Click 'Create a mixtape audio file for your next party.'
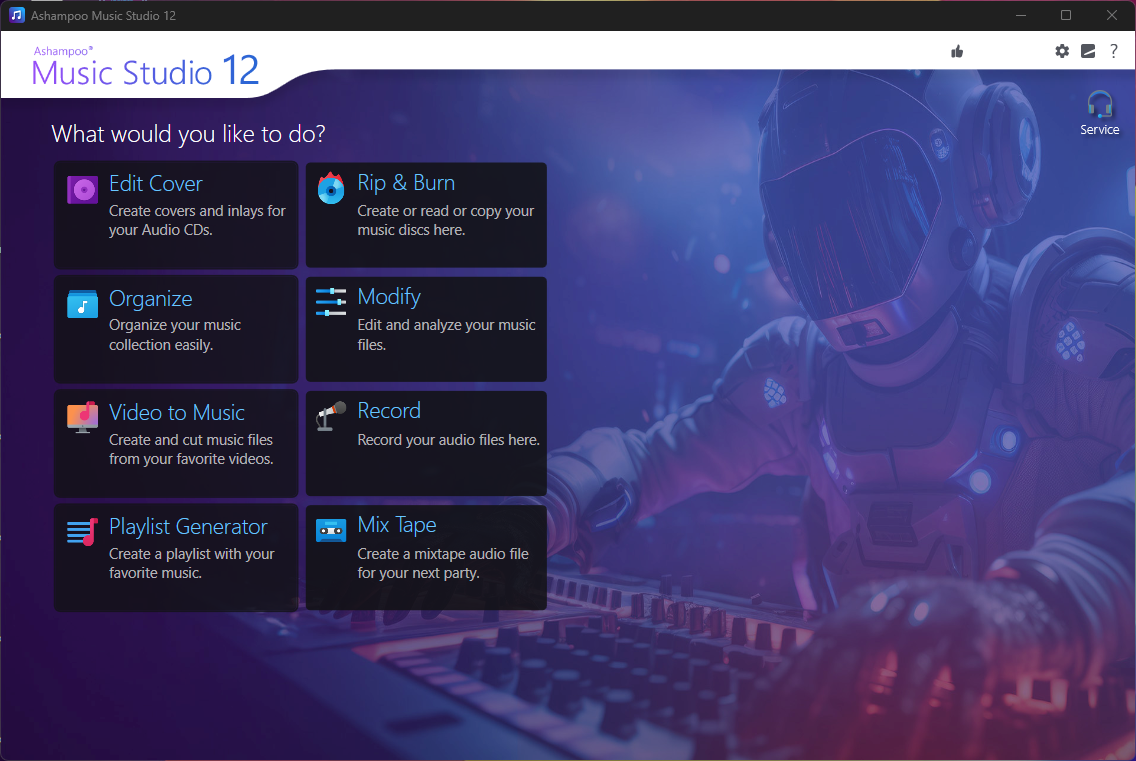 pyautogui.click(x=443, y=563)
